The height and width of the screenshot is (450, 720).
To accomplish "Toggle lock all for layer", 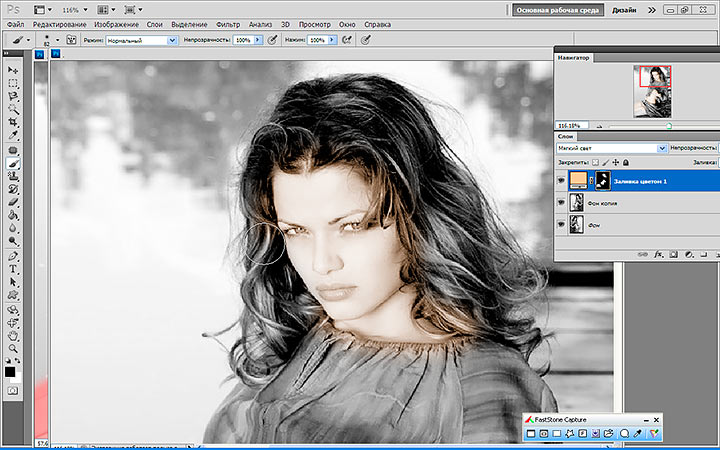I will [626, 162].
